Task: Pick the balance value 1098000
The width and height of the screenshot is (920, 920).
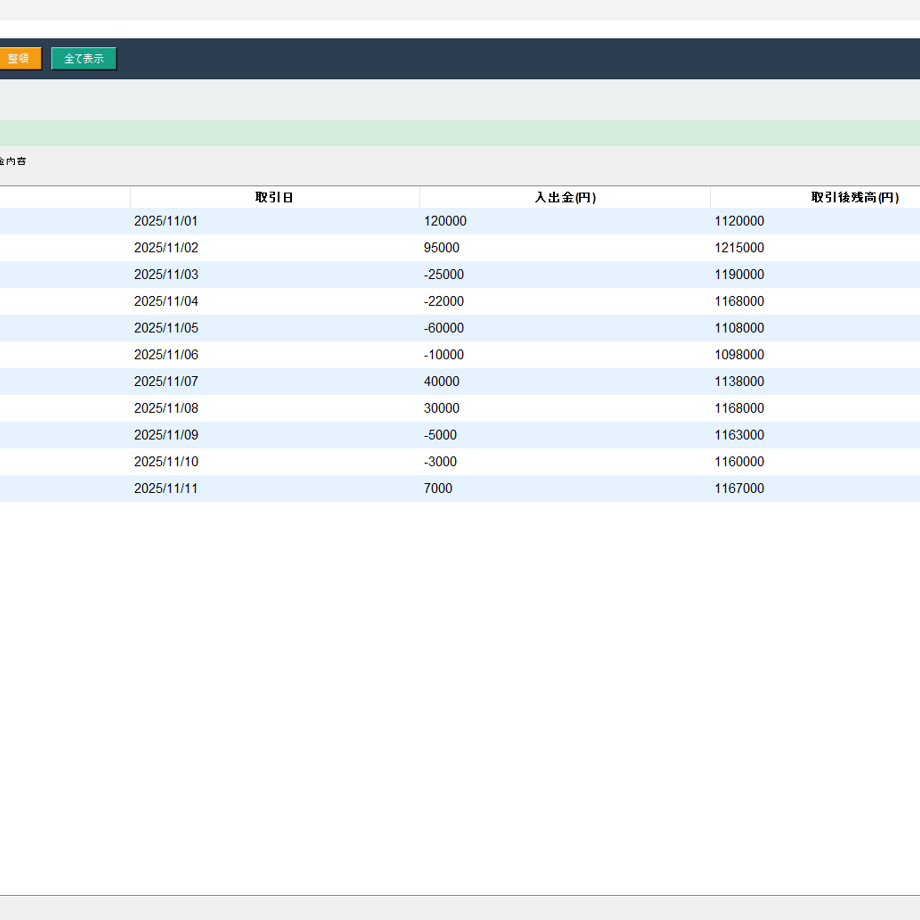Action: pyautogui.click(x=739, y=354)
